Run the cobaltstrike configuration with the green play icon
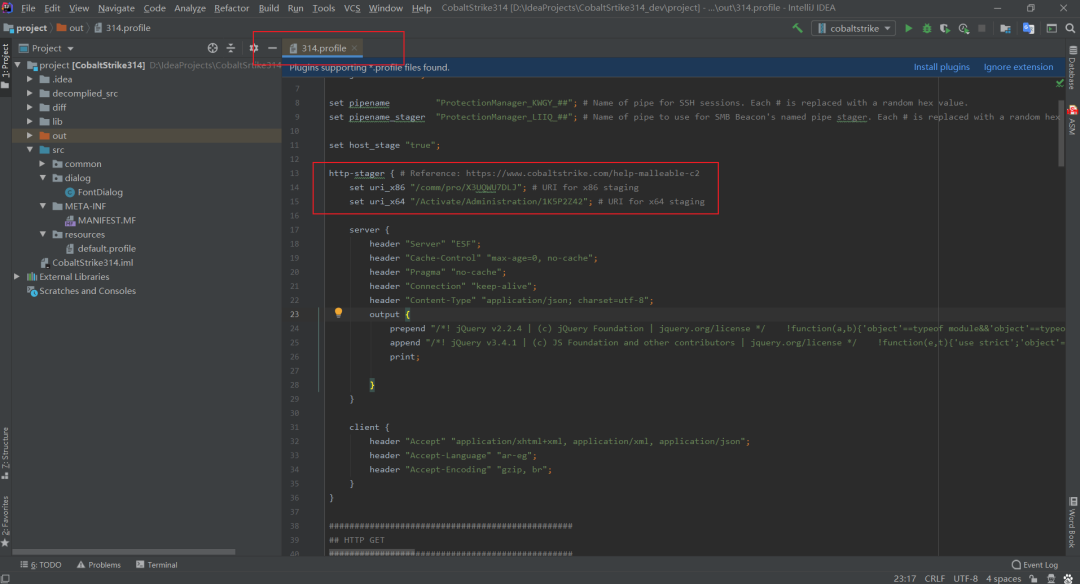The width and height of the screenshot is (1080, 584). point(908,28)
